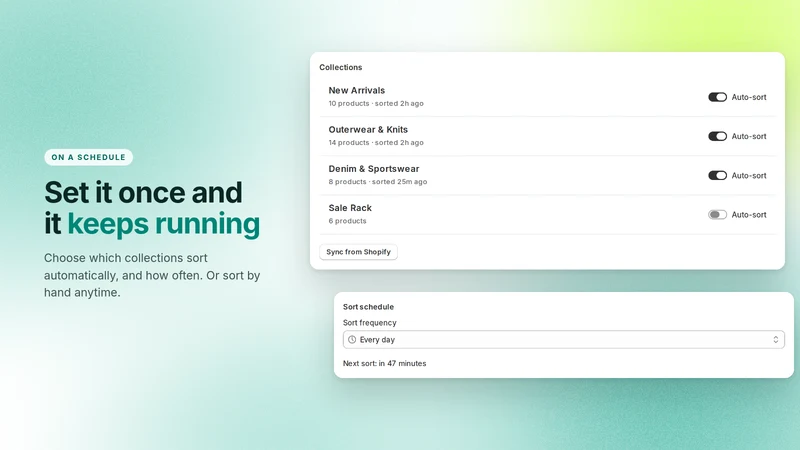Click "Set it once and" headline text

(x=143, y=192)
